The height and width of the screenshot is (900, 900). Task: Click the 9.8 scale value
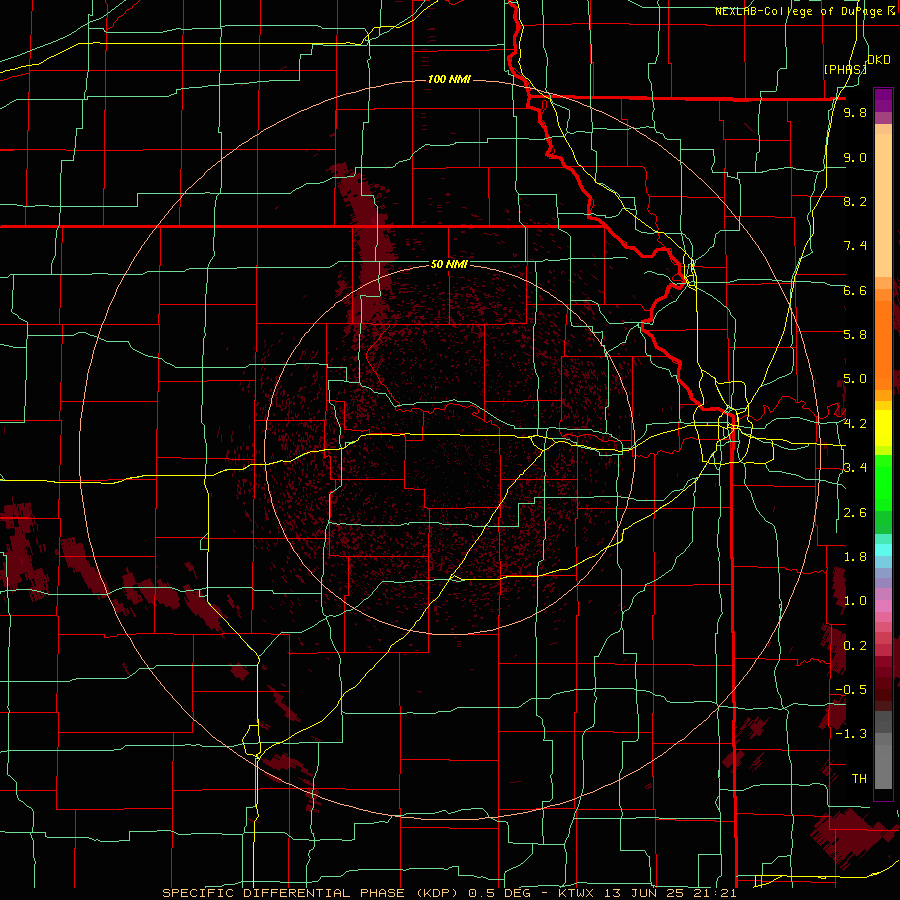coord(855,113)
